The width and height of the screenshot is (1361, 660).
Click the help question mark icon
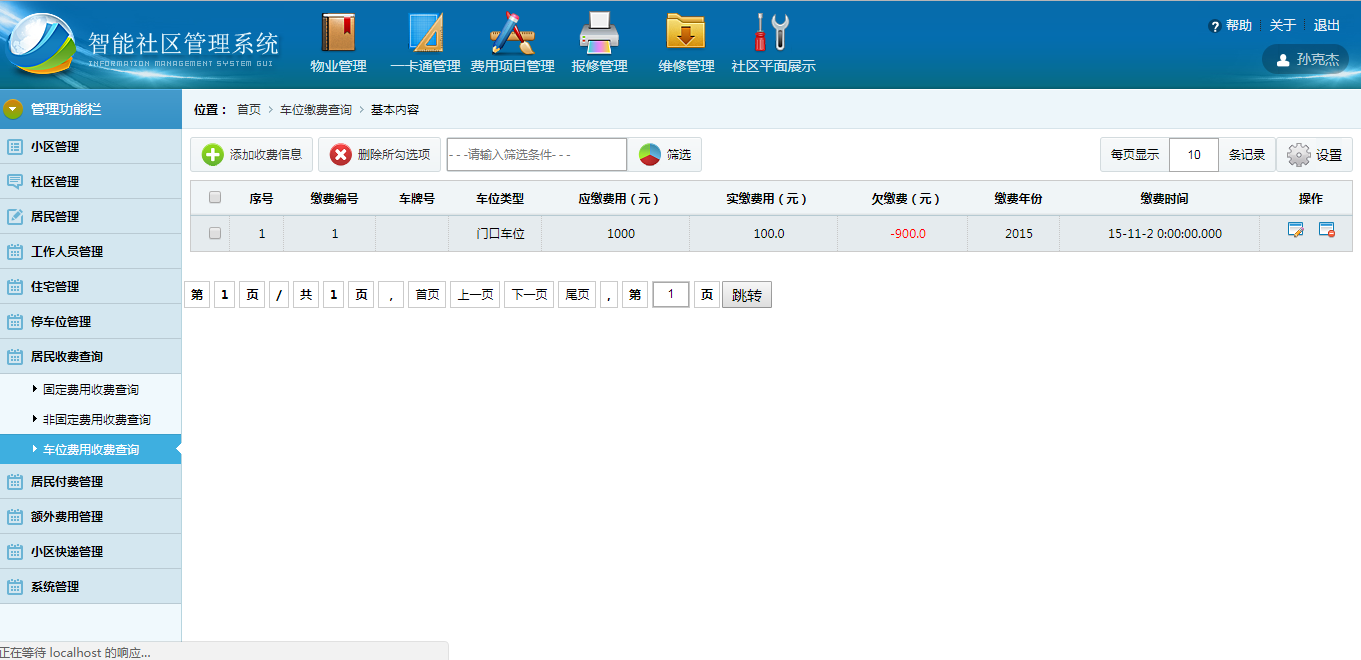pyautogui.click(x=1215, y=26)
